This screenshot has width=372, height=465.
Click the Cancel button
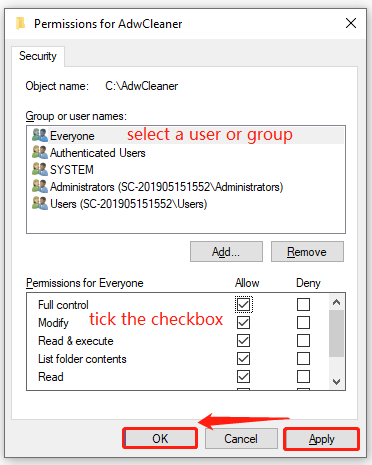point(241,438)
